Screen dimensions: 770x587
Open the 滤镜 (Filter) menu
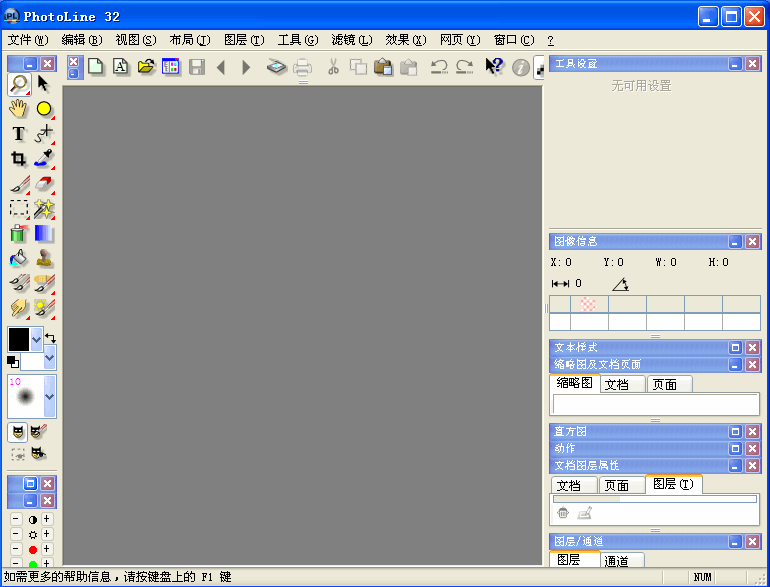coord(350,40)
